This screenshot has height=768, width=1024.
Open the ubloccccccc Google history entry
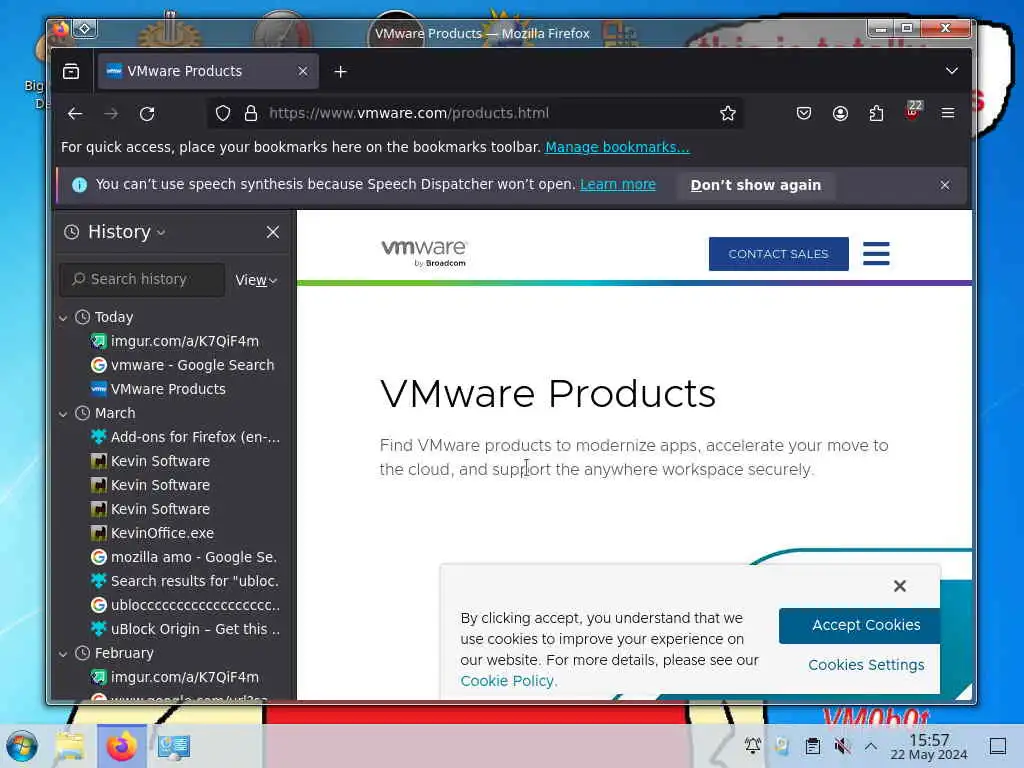click(x=185, y=605)
